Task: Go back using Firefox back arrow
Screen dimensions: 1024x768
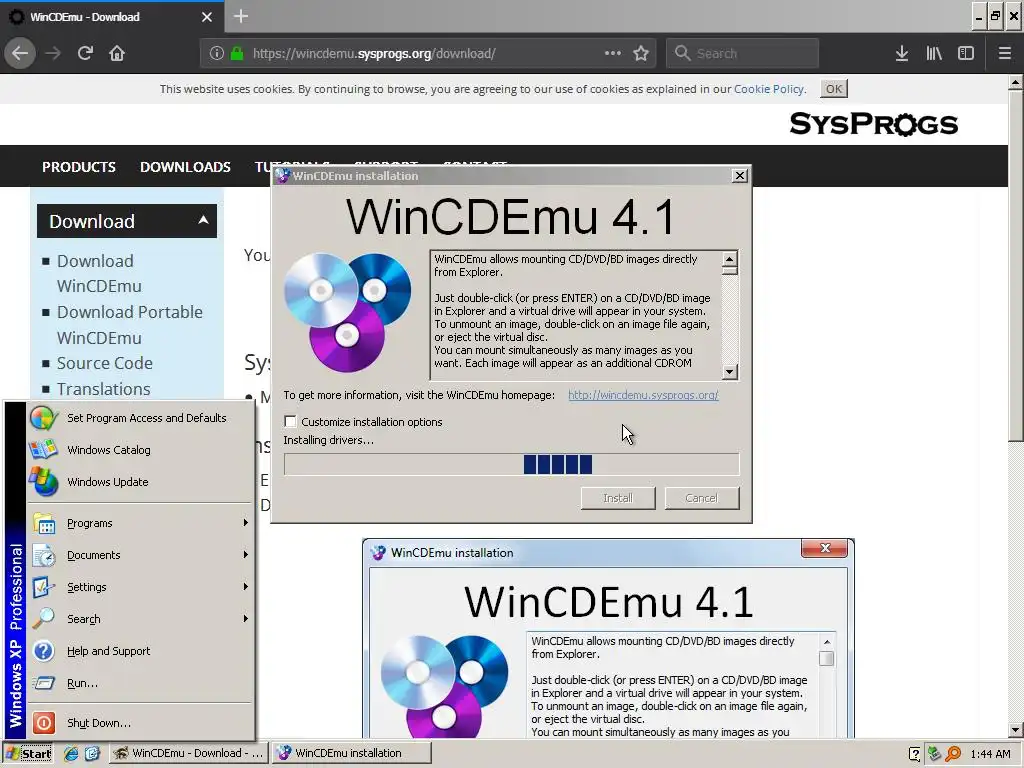Action: (x=20, y=53)
